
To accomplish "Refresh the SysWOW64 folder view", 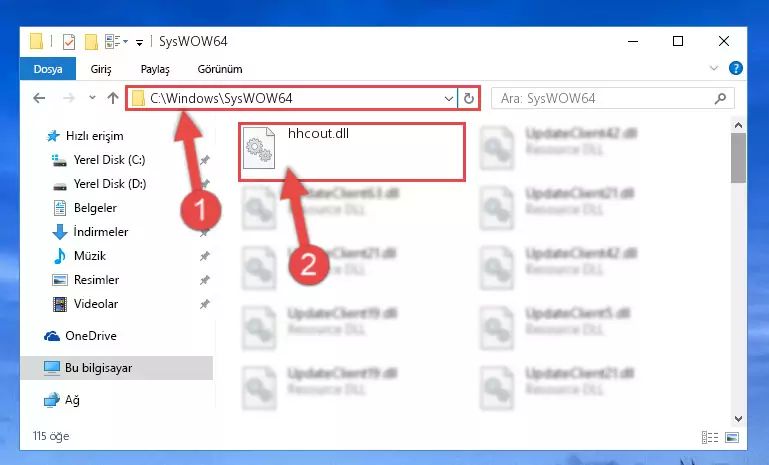I will (468, 99).
